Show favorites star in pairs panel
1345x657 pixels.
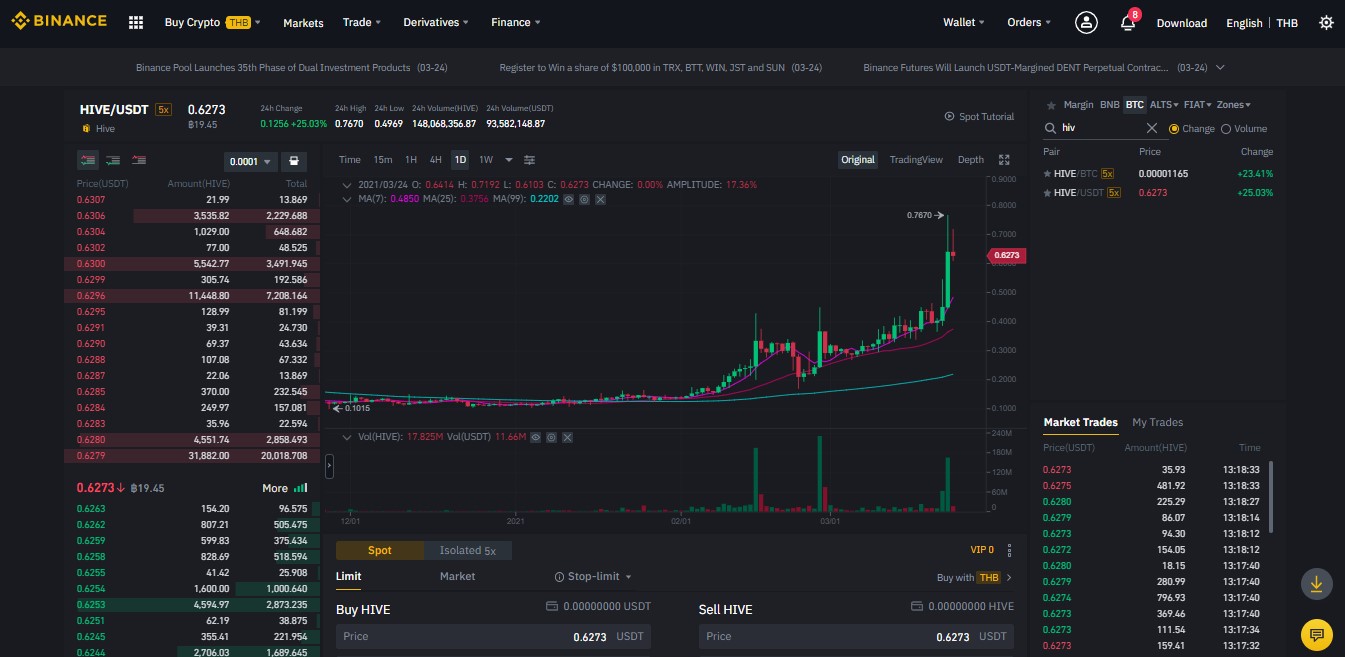pos(1050,105)
